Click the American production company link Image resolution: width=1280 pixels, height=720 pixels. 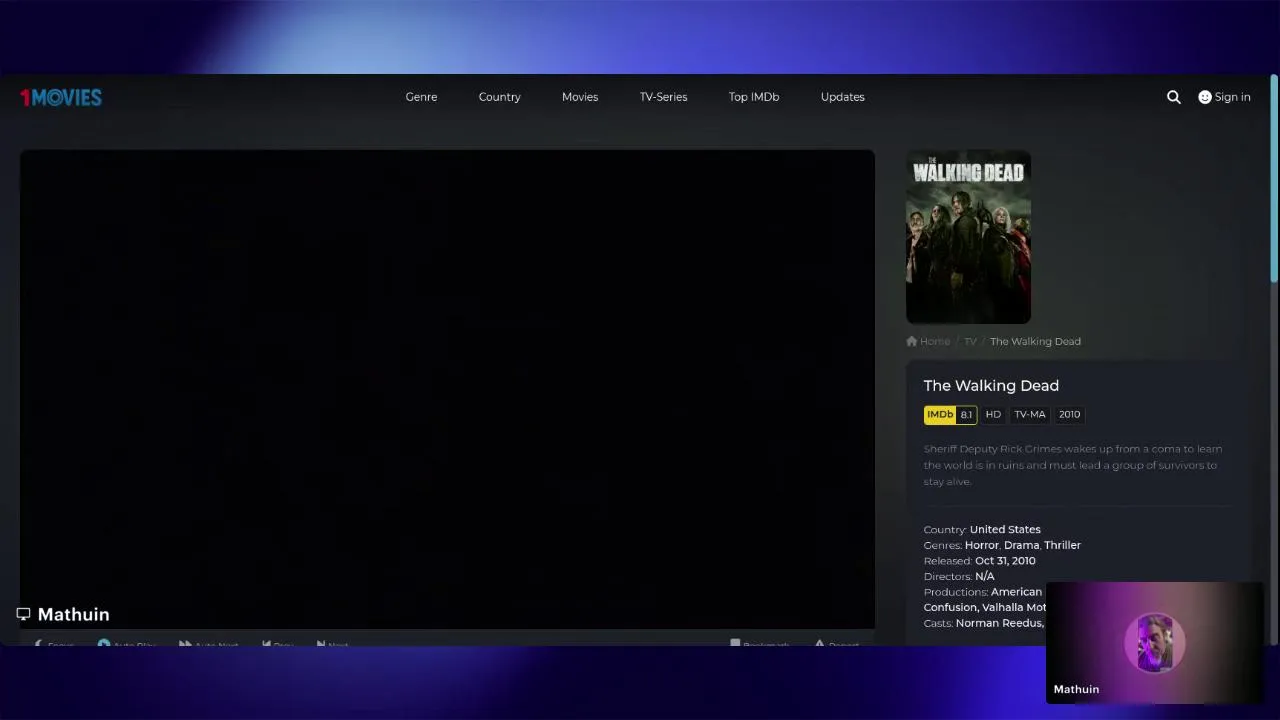[1016, 592]
